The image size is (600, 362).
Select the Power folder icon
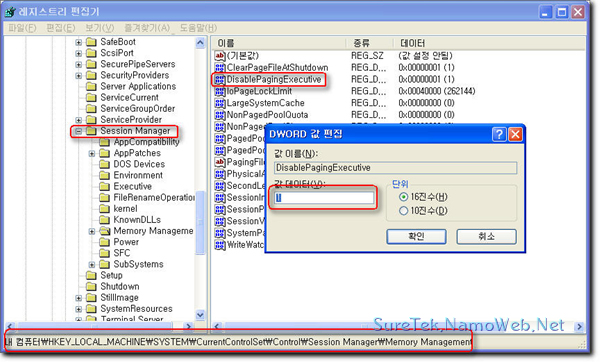tap(104, 242)
